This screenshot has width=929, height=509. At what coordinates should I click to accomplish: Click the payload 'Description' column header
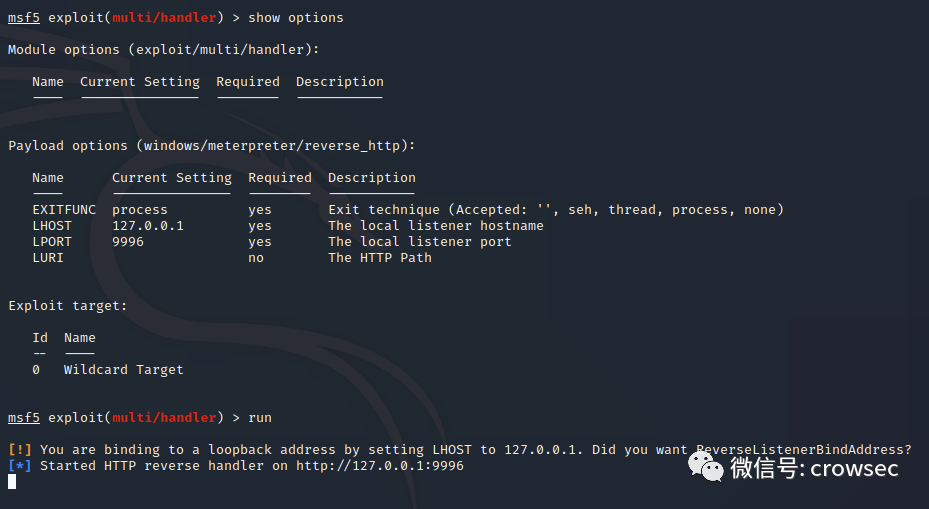click(x=372, y=178)
